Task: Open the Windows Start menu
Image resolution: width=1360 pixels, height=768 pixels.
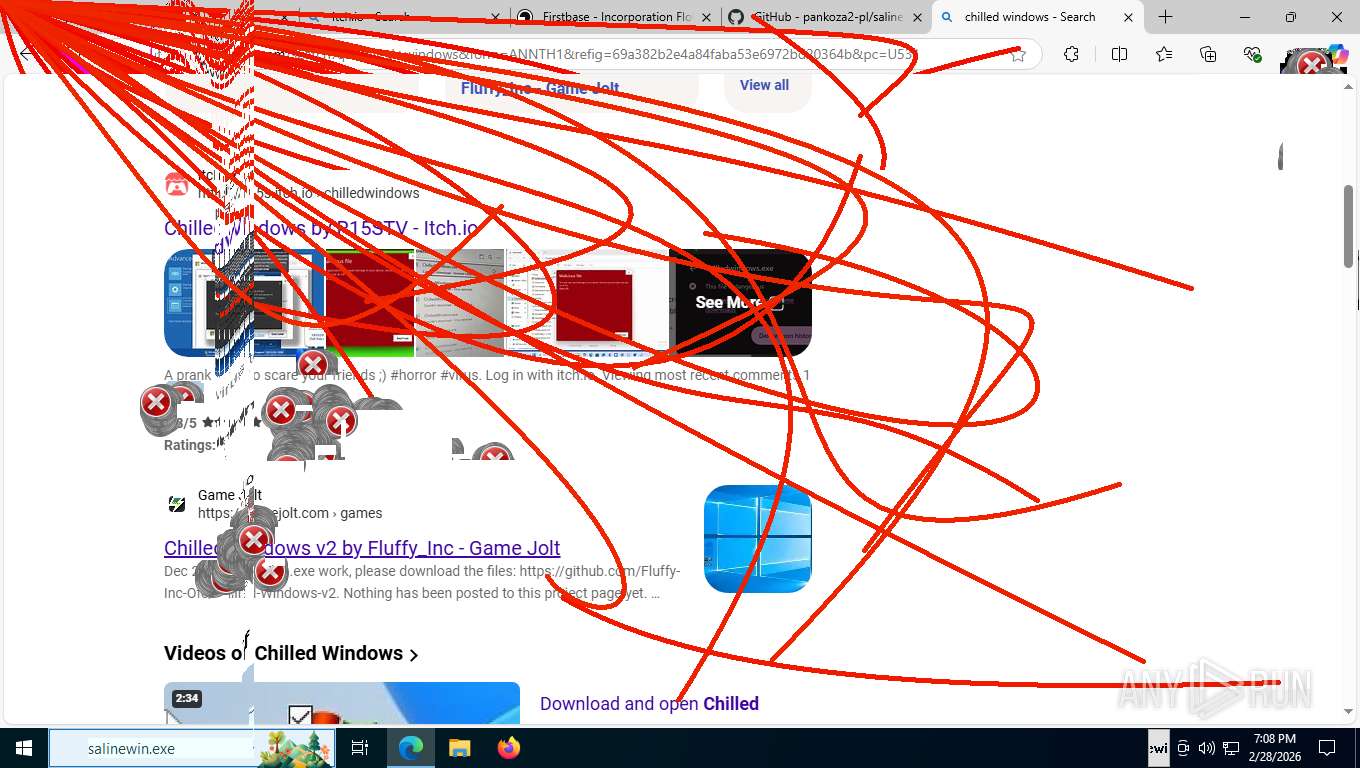Action: [23, 748]
